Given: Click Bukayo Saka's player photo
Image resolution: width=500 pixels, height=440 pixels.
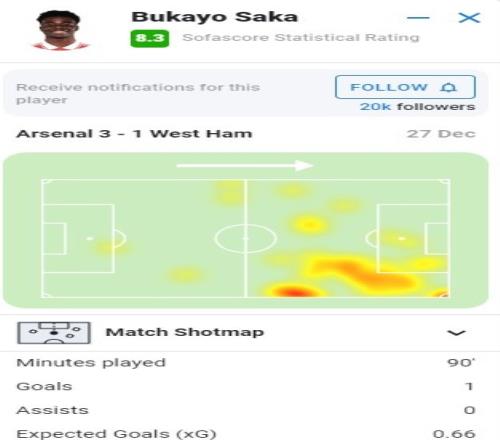Looking at the screenshot, I should pyautogui.click(x=60, y=31).
